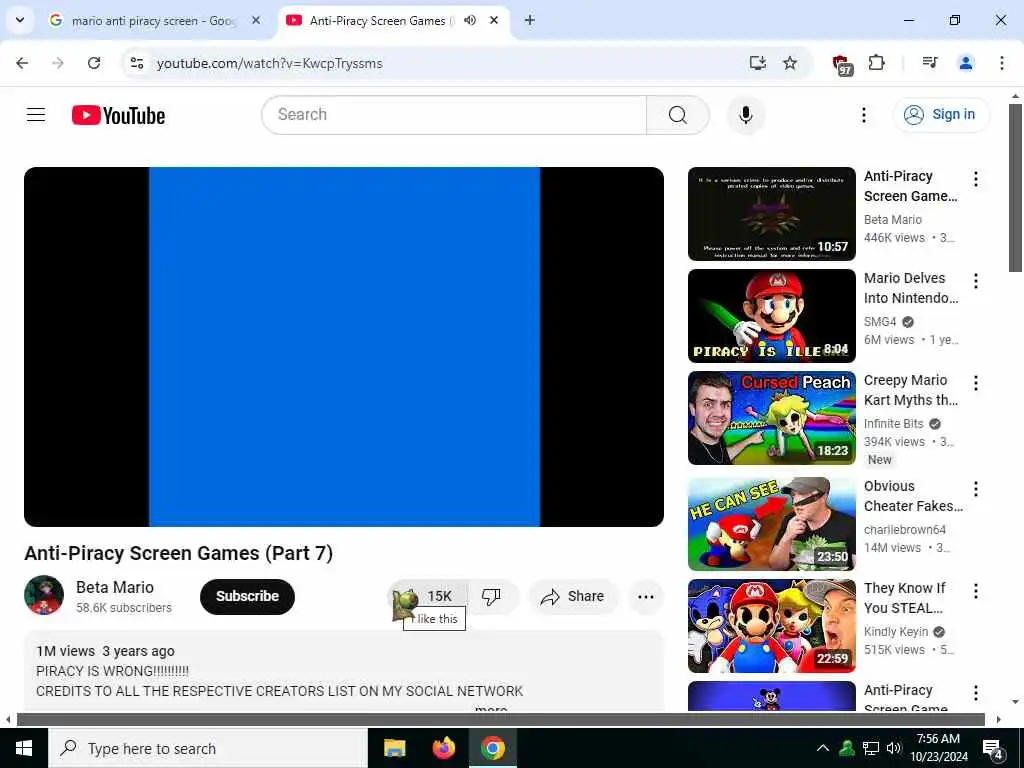Click the taskbar search box
1024x768 pixels.
click(x=208, y=748)
